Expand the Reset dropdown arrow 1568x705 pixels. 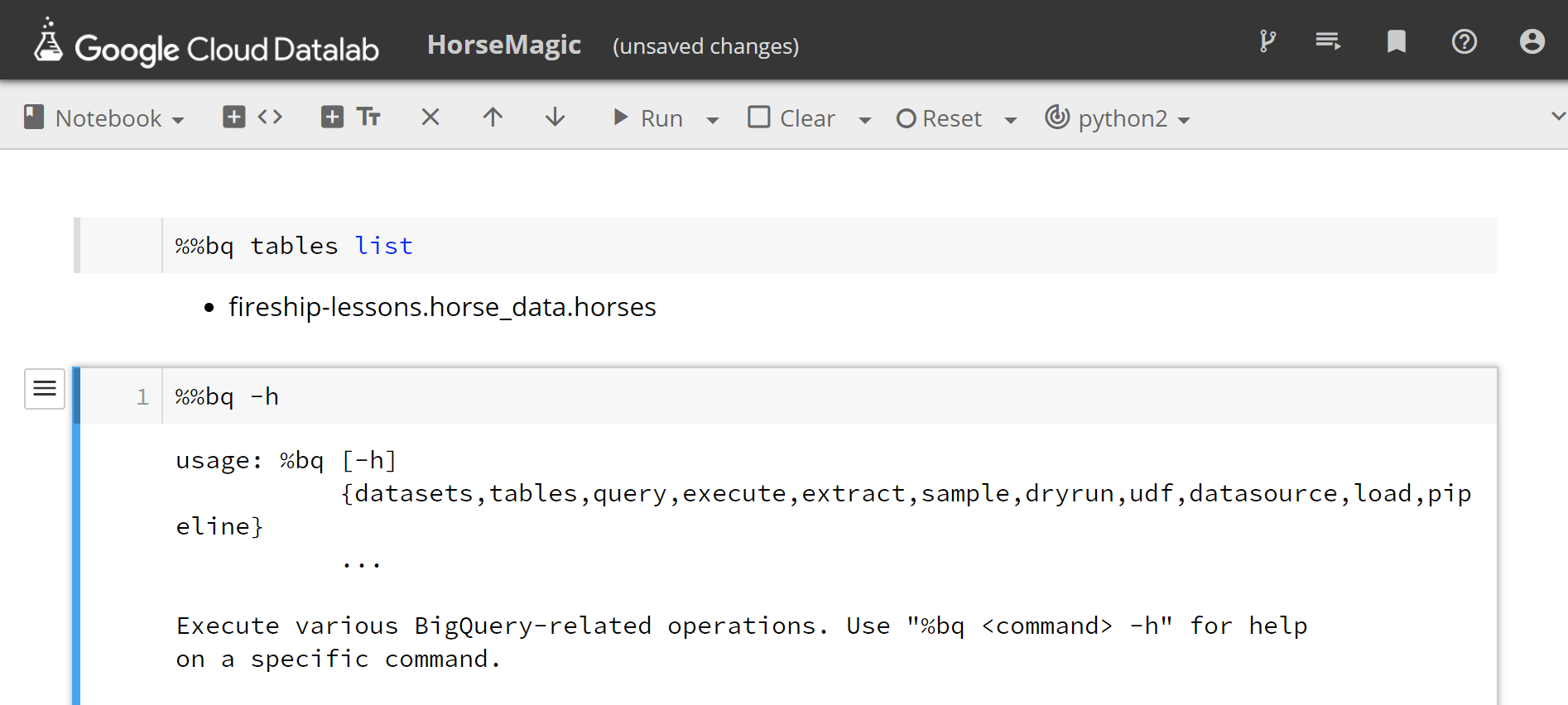coord(1010,120)
